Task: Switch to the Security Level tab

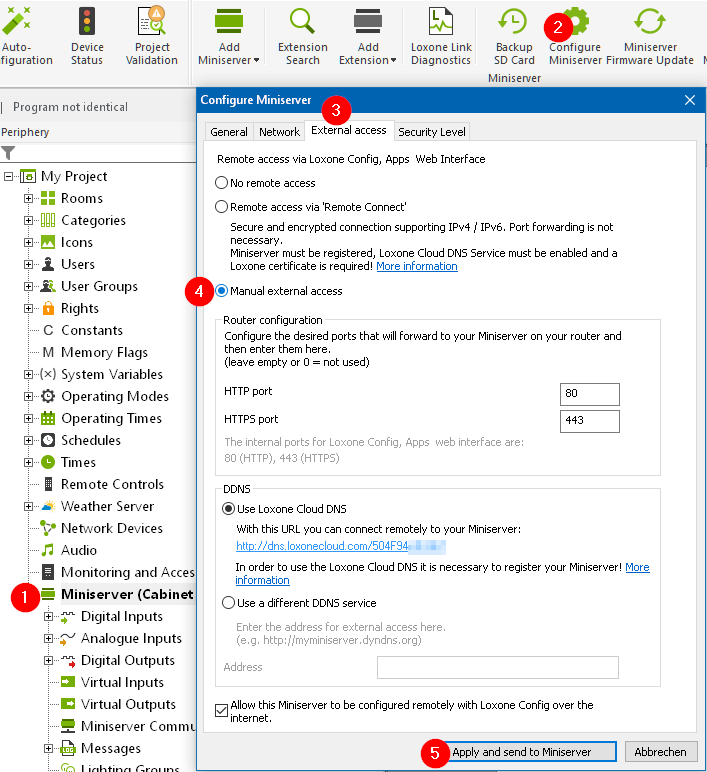Action: [431, 132]
